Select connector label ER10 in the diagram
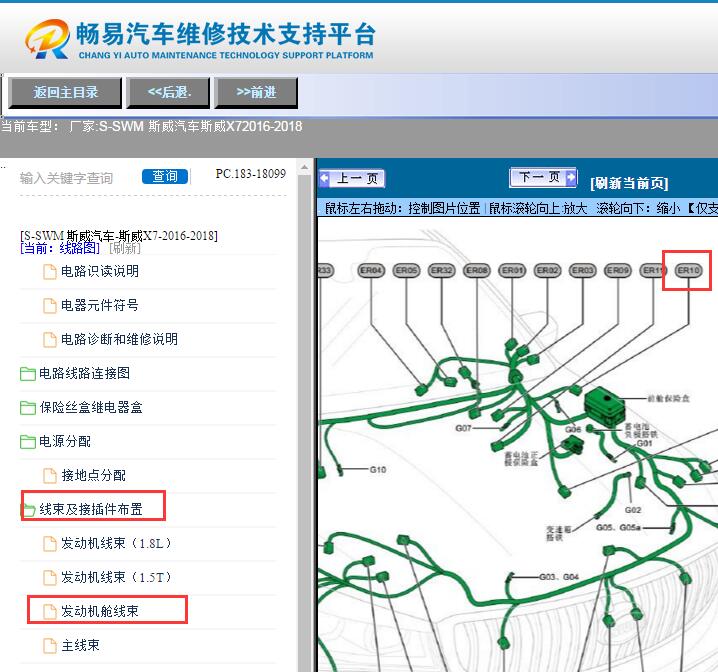Screen dimensions: 718x672 (688, 270)
